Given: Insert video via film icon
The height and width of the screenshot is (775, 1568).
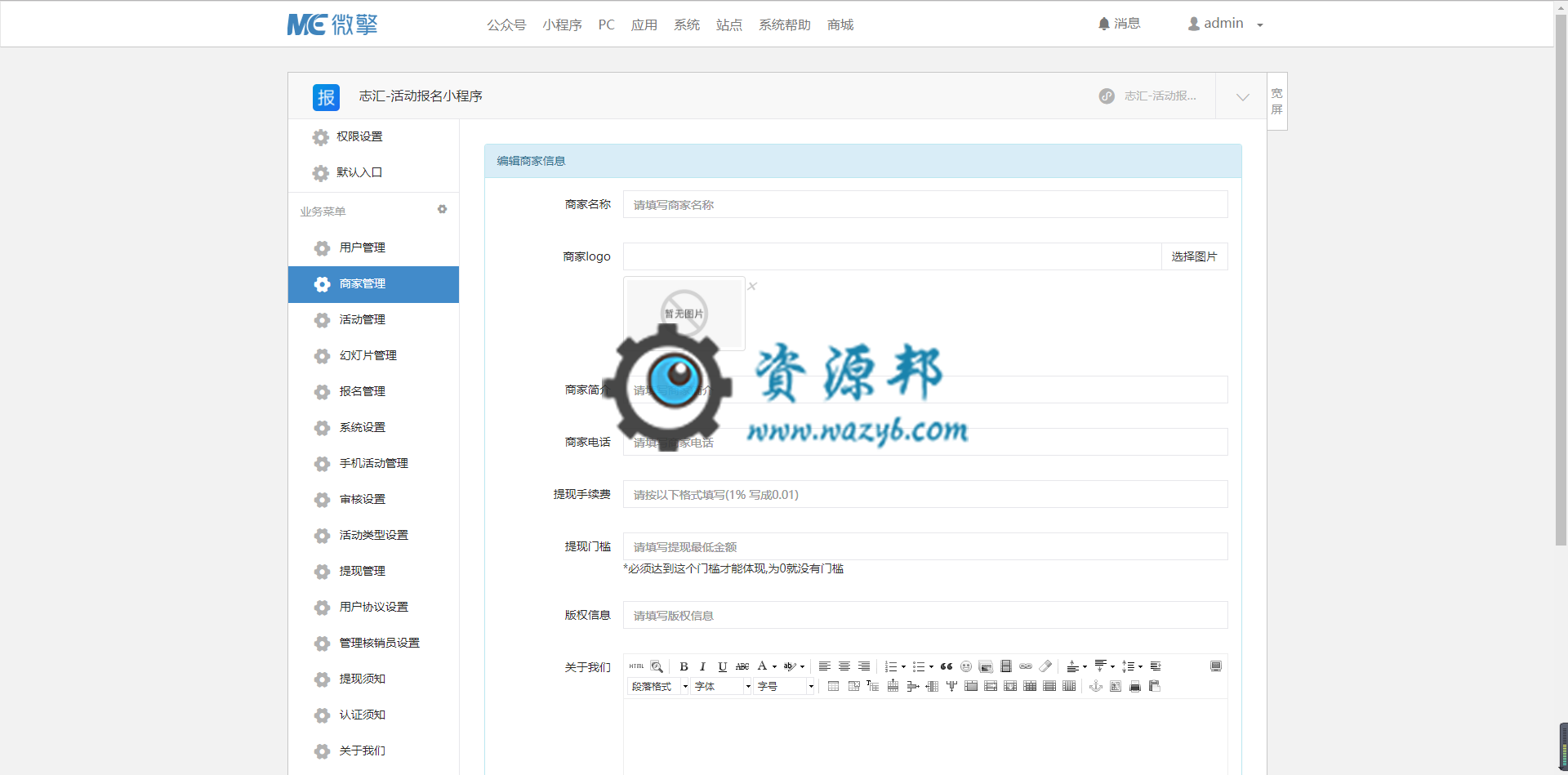Looking at the screenshot, I should [1006, 666].
